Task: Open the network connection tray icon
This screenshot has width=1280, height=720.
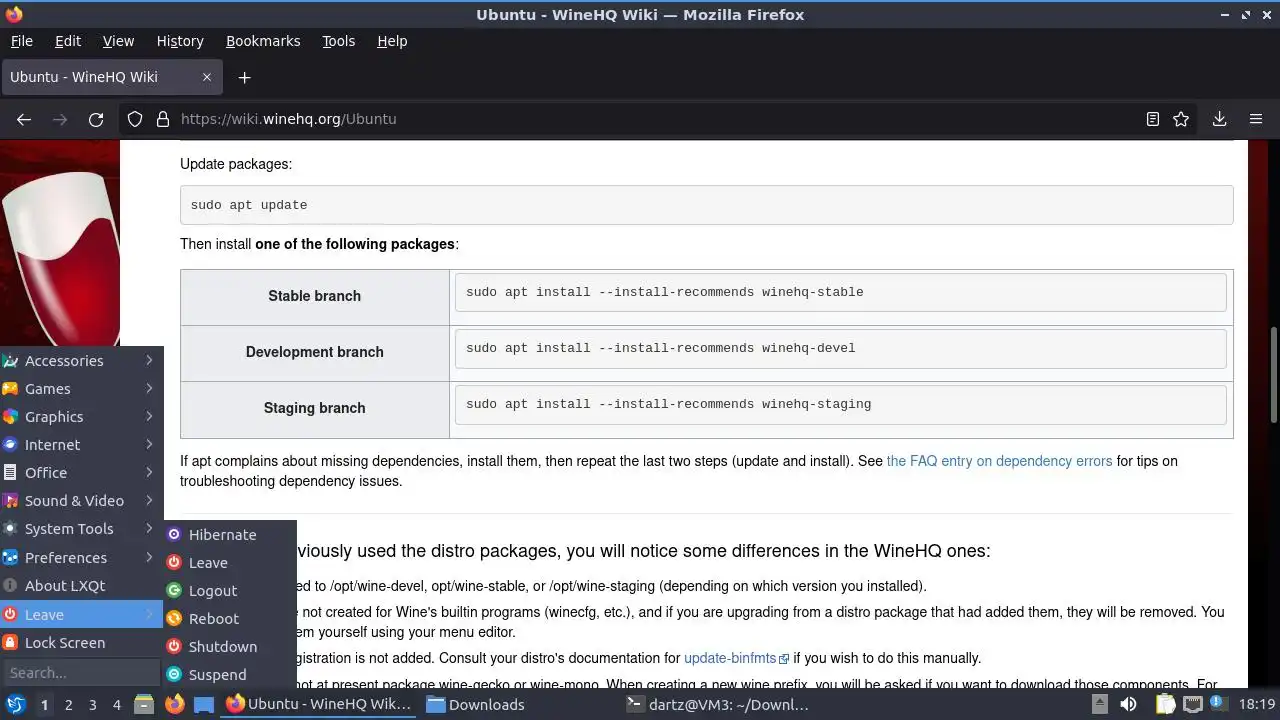Action: 1194,705
